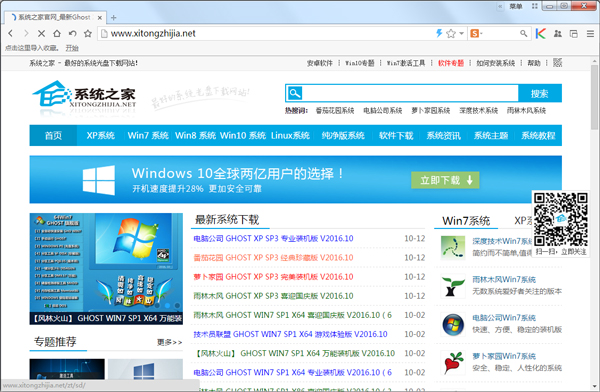Toggle the lightning speed mode icon
The width and height of the screenshot is (600, 392).
439,33
